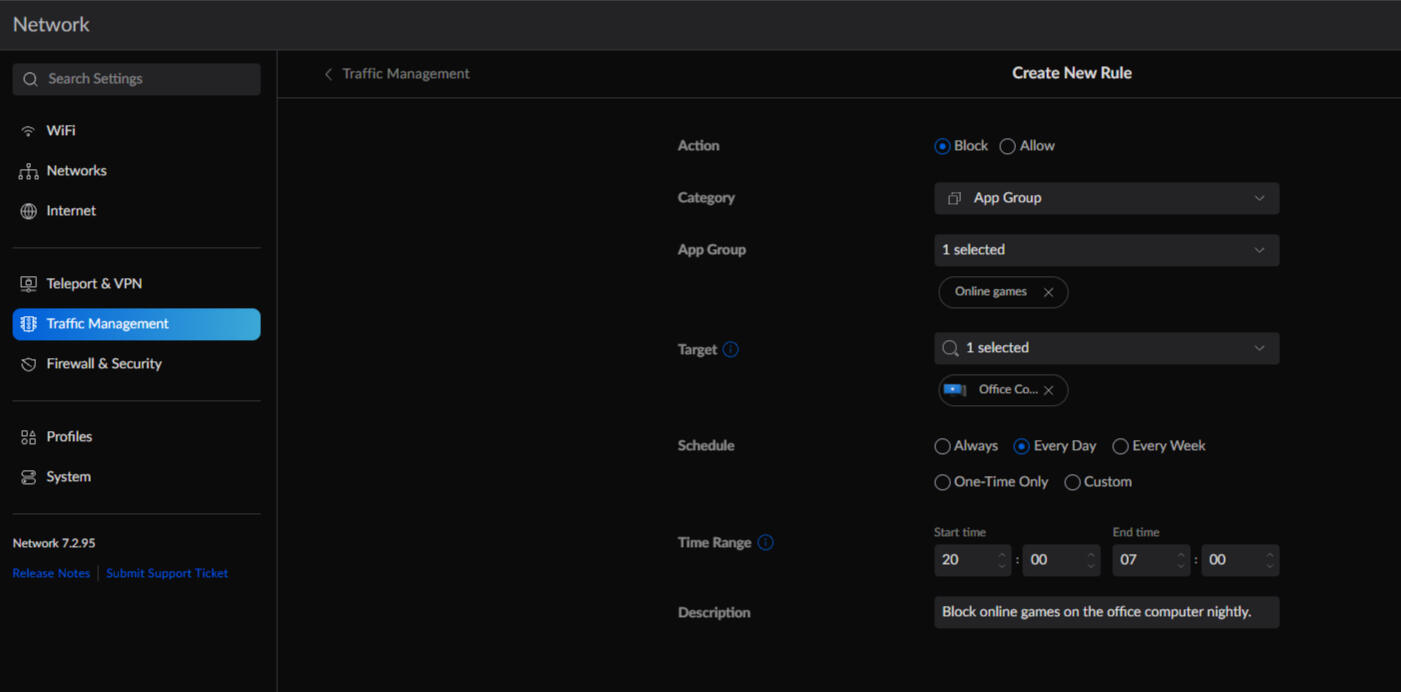Open Teleport & VPN section
The width and height of the screenshot is (1401, 692).
[x=94, y=284]
